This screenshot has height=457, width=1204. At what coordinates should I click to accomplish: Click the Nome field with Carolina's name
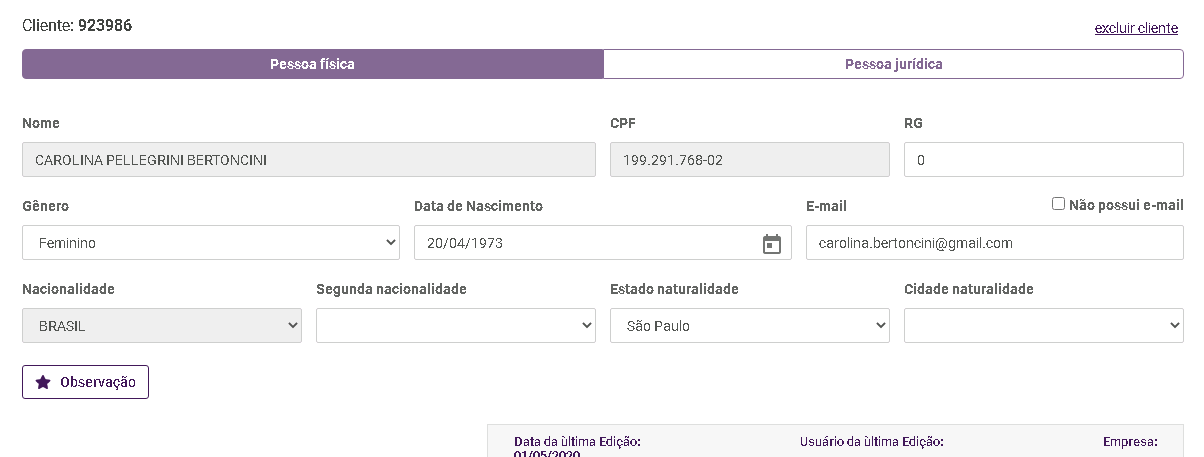click(308, 160)
